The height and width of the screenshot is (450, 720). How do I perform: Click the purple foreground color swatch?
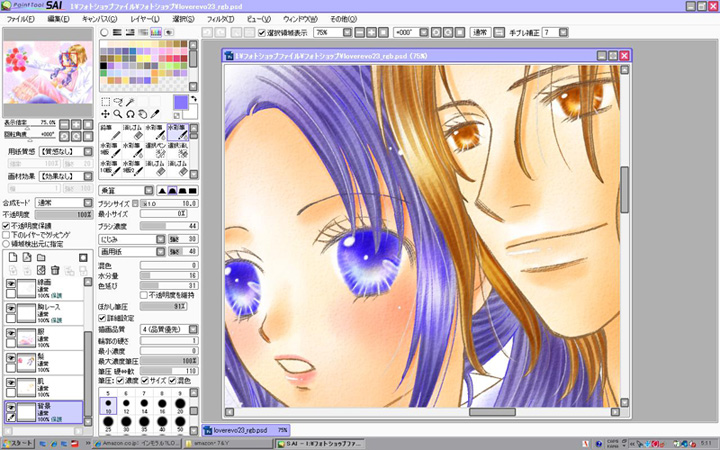click(x=181, y=103)
